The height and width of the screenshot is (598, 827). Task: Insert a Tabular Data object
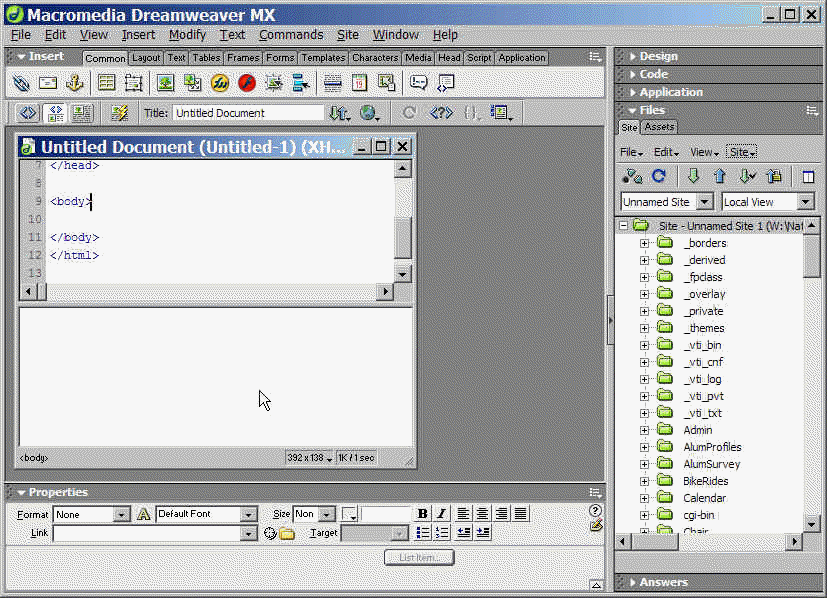click(x=387, y=83)
